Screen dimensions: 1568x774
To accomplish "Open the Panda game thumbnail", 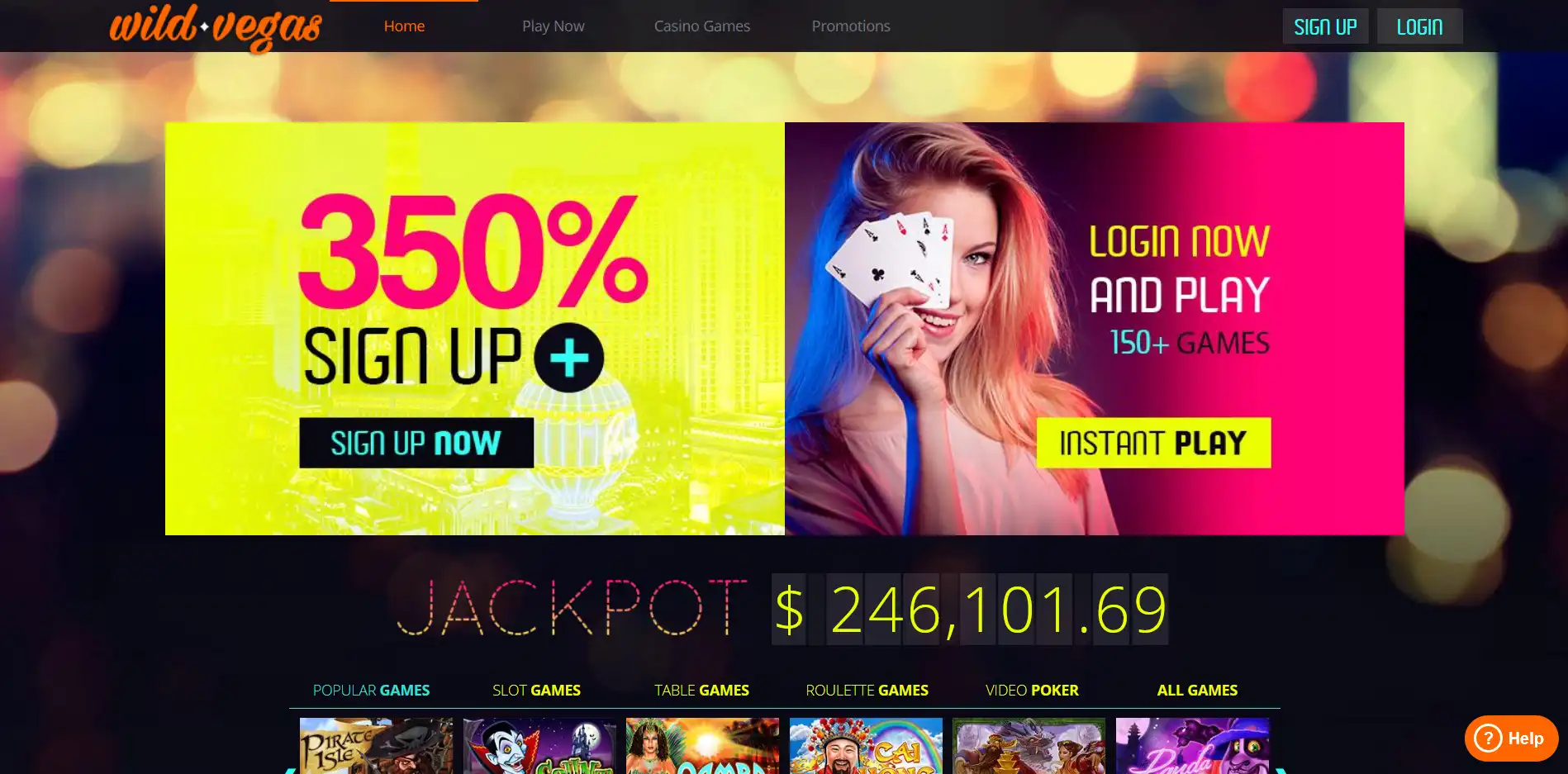I will (1192, 746).
